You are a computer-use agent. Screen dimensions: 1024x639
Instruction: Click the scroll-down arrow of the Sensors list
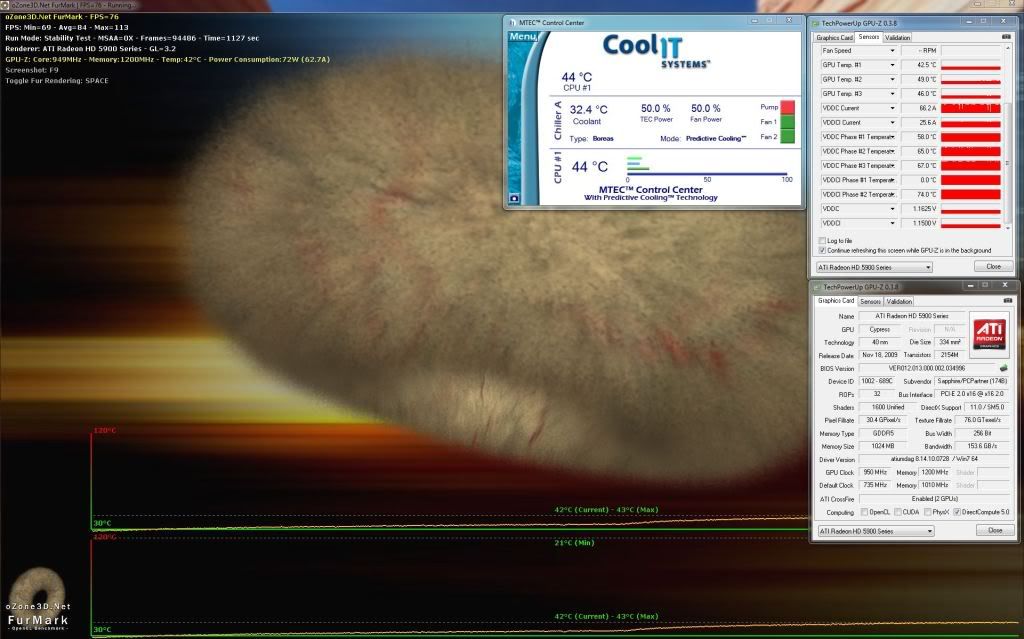click(x=1008, y=227)
